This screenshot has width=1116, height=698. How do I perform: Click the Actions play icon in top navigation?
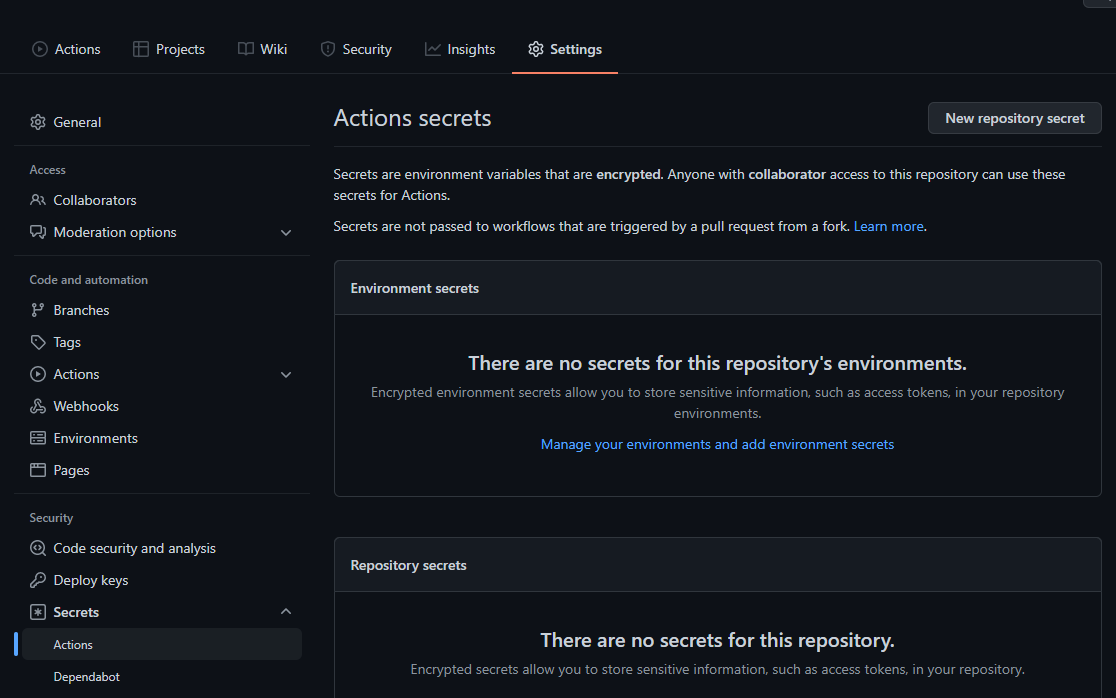(x=40, y=49)
